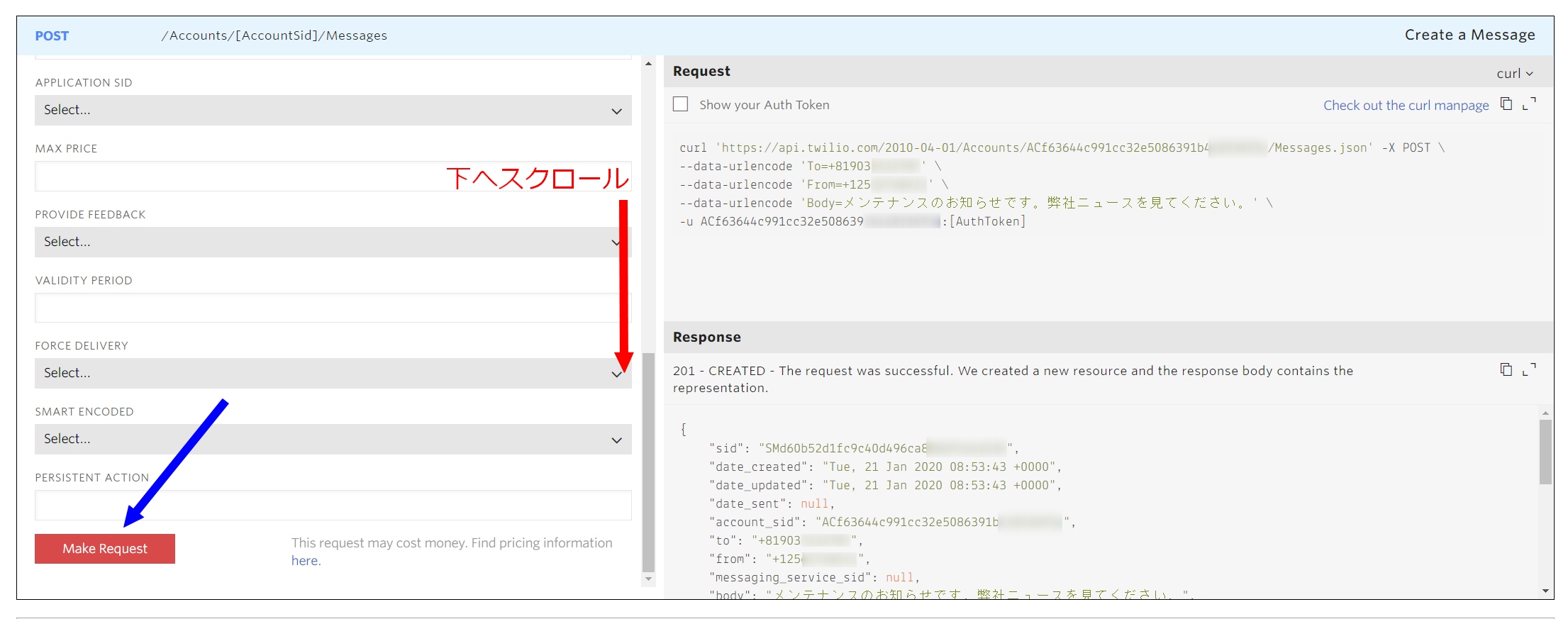1568x619 pixels.
Task: Open the Provide Feedback dropdown
Action: pos(333,242)
